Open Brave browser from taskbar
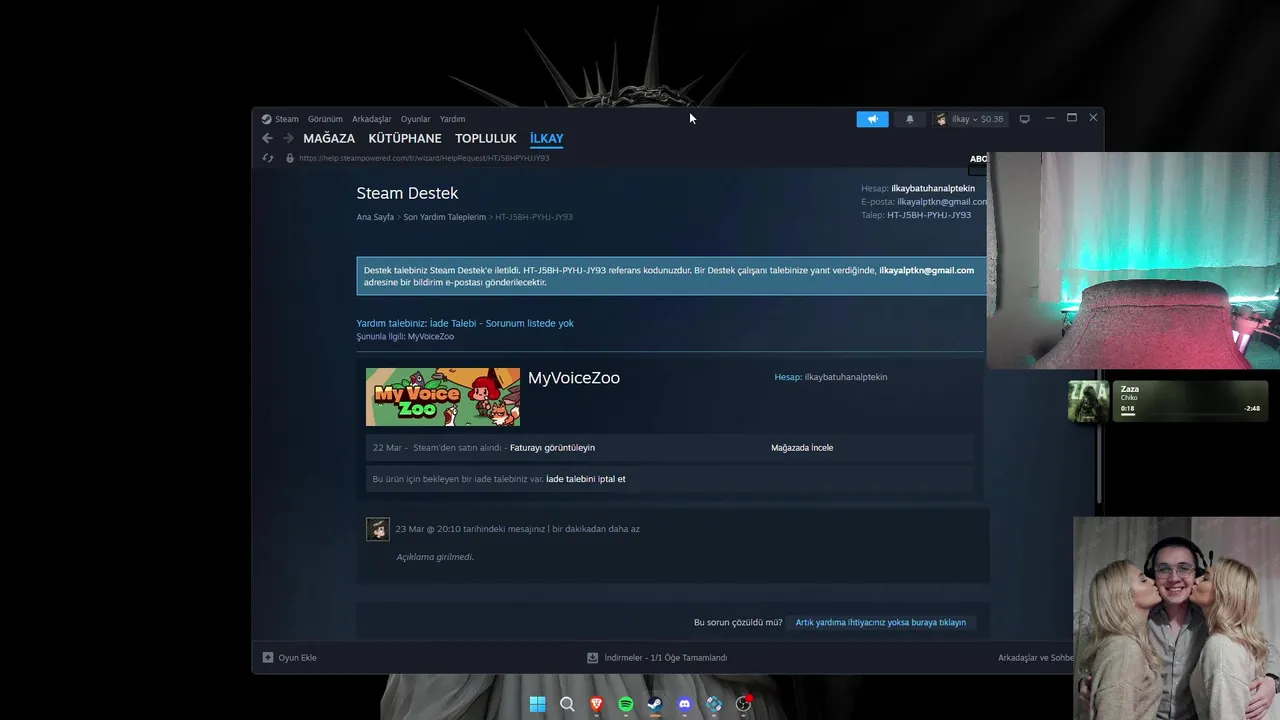The height and width of the screenshot is (720, 1280). [x=596, y=704]
